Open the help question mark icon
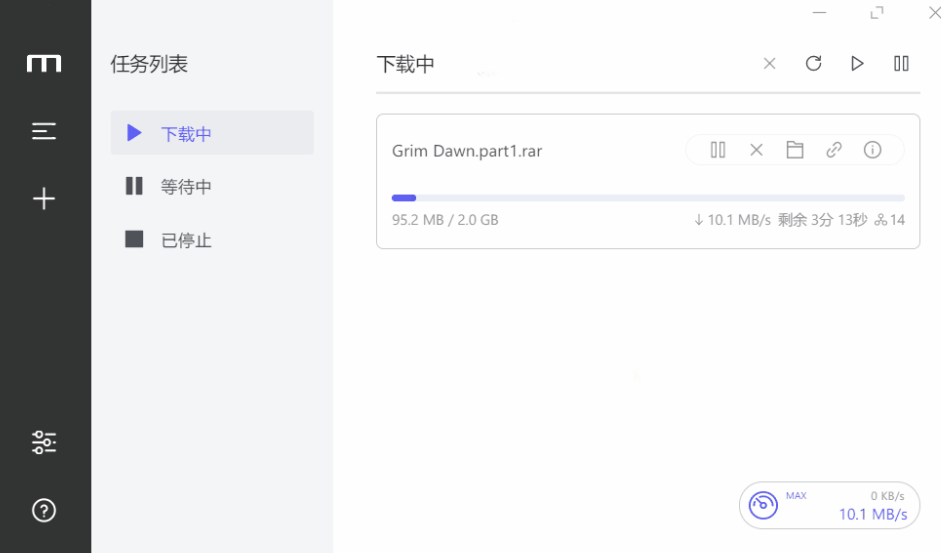This screenshot has height=553, width=941. [x=44, y=510]
